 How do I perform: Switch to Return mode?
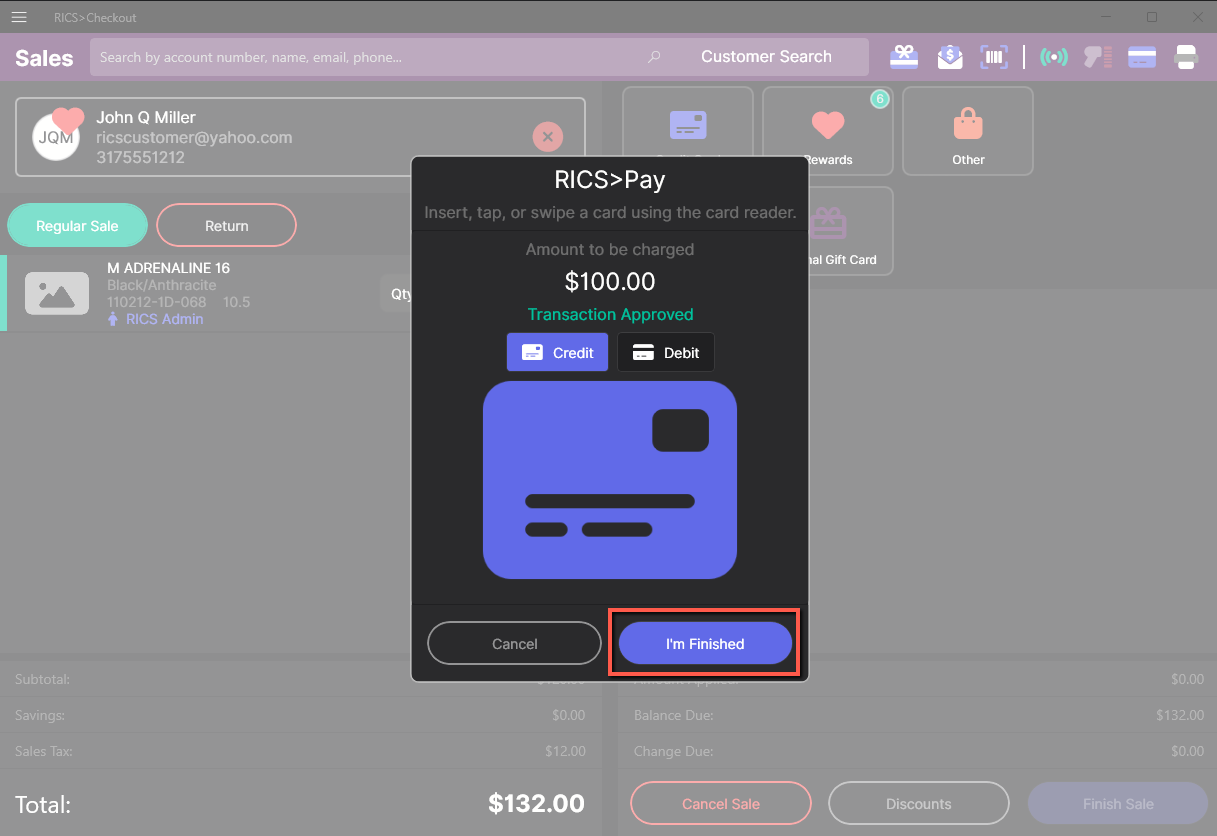tap(227, 226)
